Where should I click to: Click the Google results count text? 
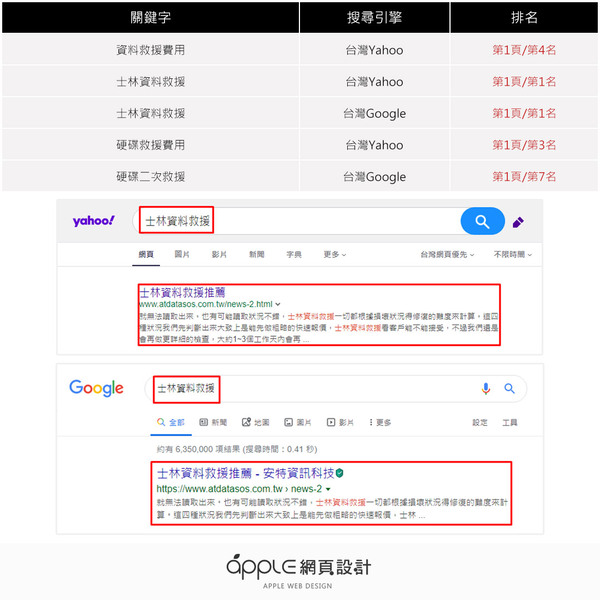point(237,449)
